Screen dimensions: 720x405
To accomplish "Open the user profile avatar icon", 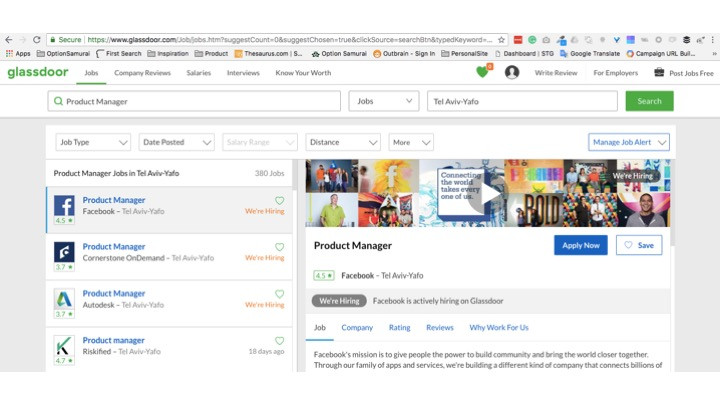I will [512, 72].
